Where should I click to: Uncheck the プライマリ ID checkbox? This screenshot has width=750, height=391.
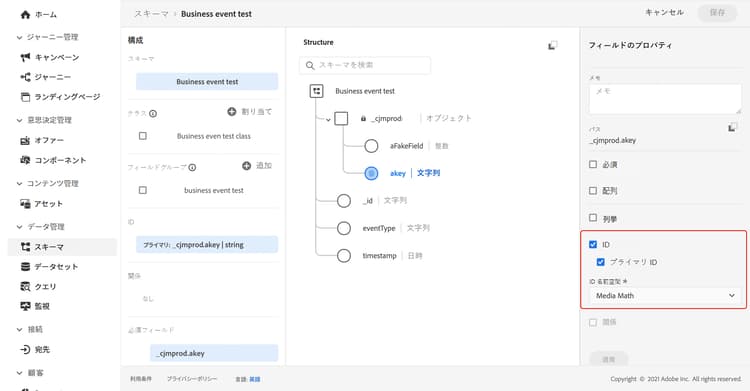tap(601, 262)
